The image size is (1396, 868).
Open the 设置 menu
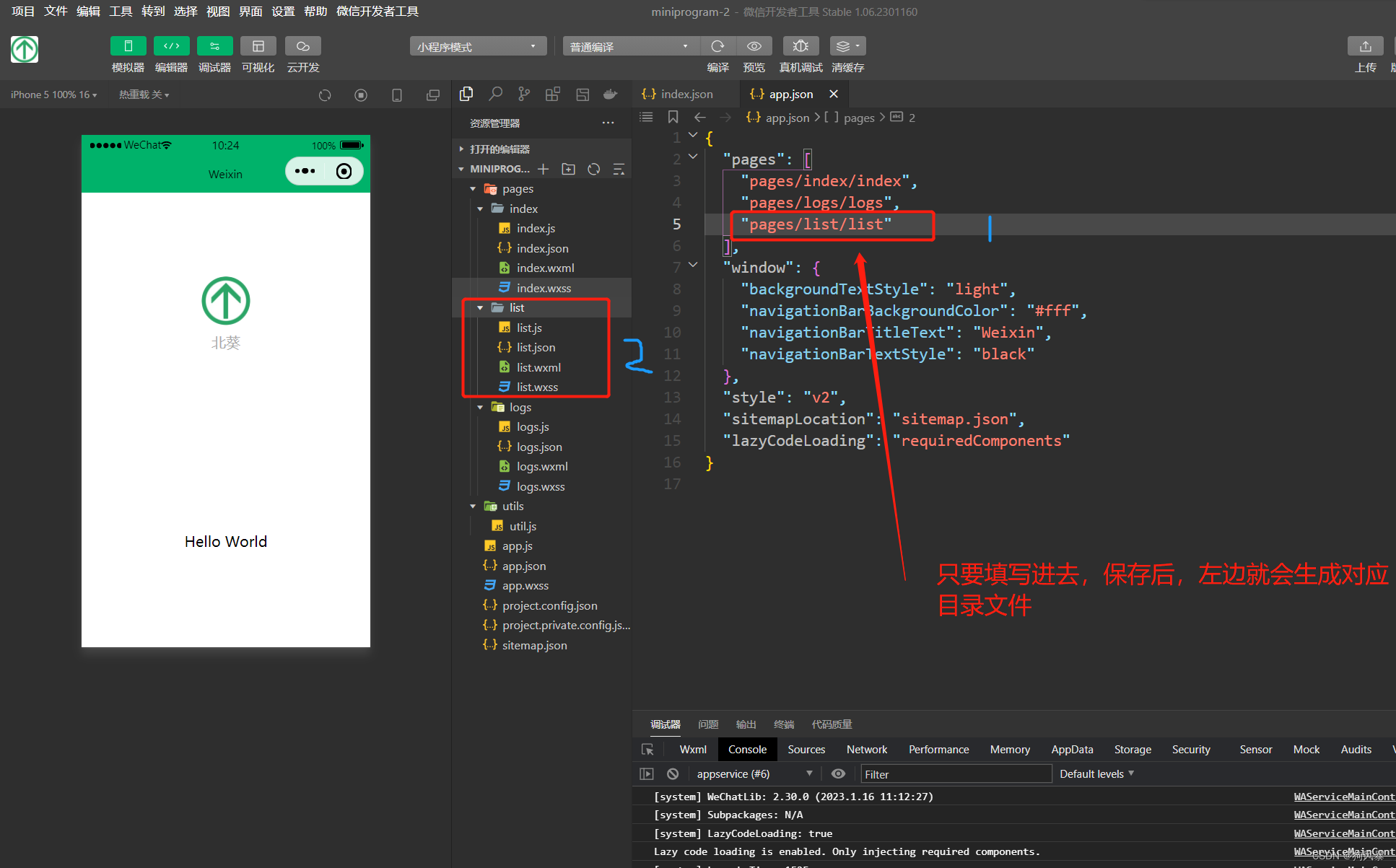click(283, 12)
